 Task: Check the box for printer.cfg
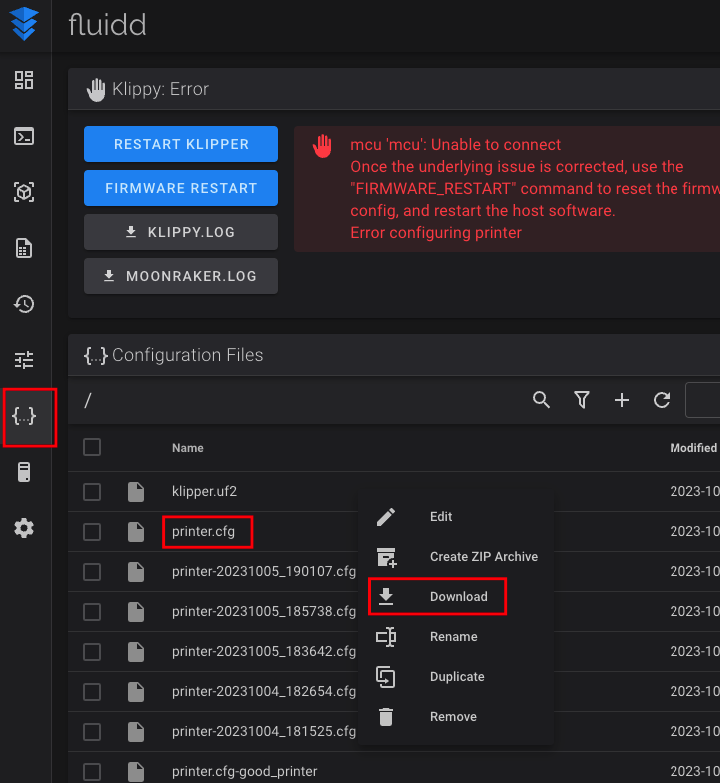92,532
